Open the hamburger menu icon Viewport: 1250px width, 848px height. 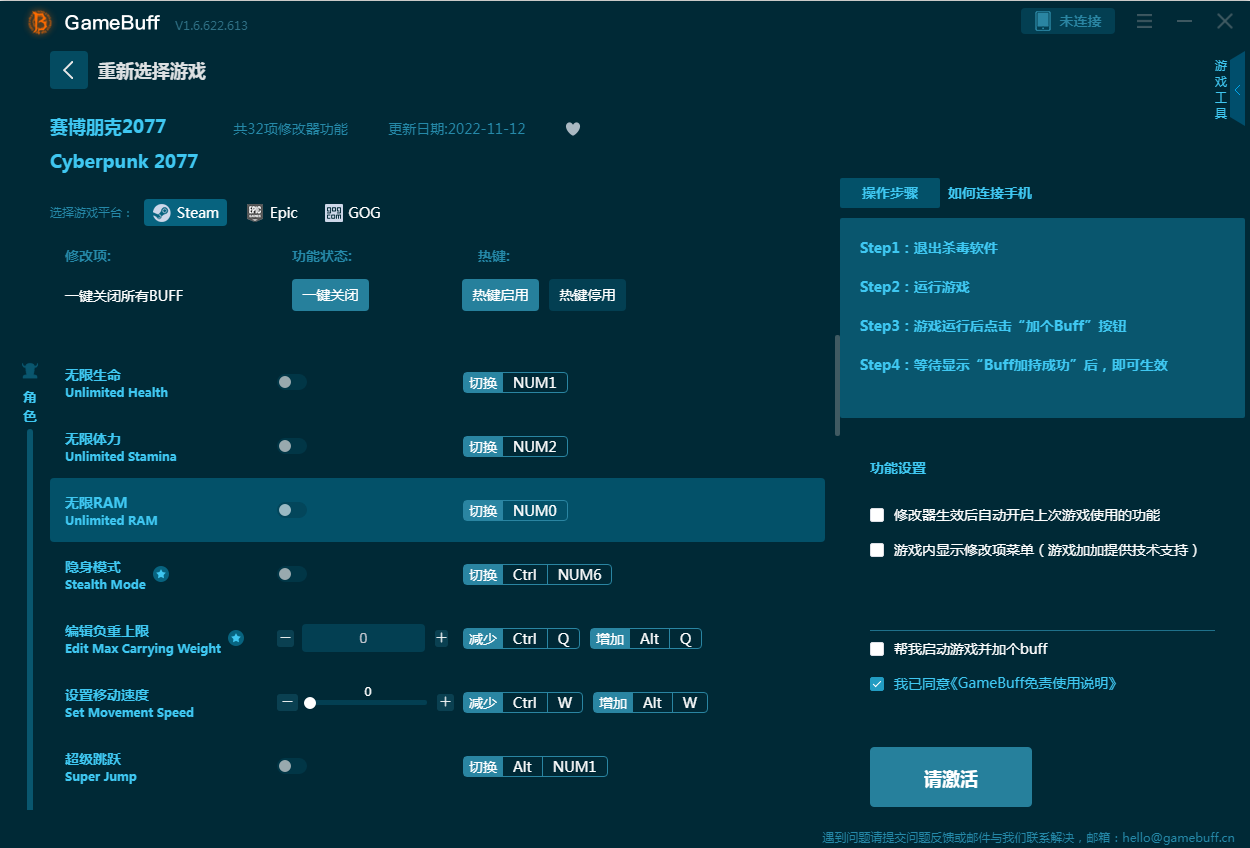[x=1145, y=21]
